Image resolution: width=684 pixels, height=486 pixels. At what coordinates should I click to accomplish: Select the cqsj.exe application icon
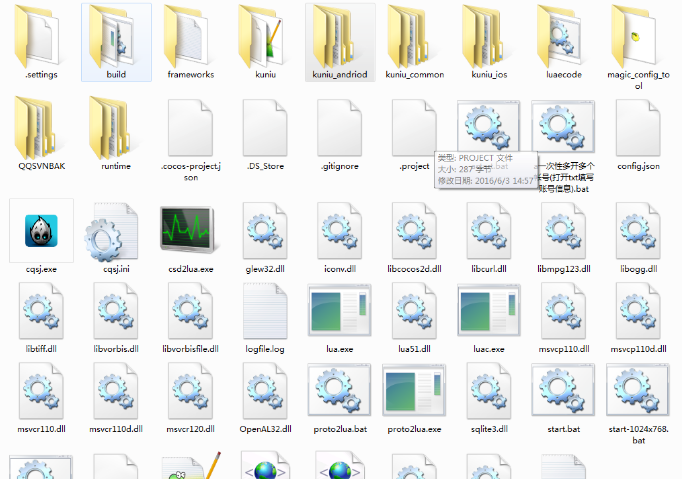[x=41, y=231]
